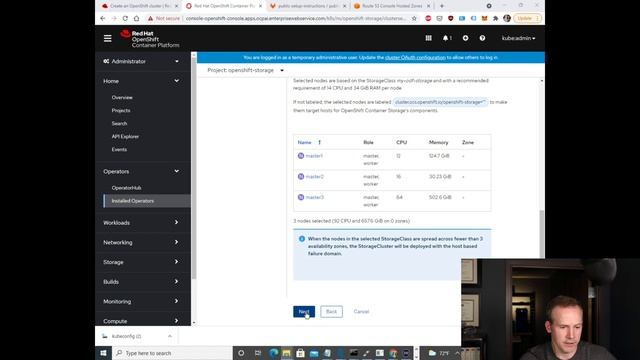Screen dimensions: 640x360
Task: Click the Back button
Action: click(x=331, y=311)
